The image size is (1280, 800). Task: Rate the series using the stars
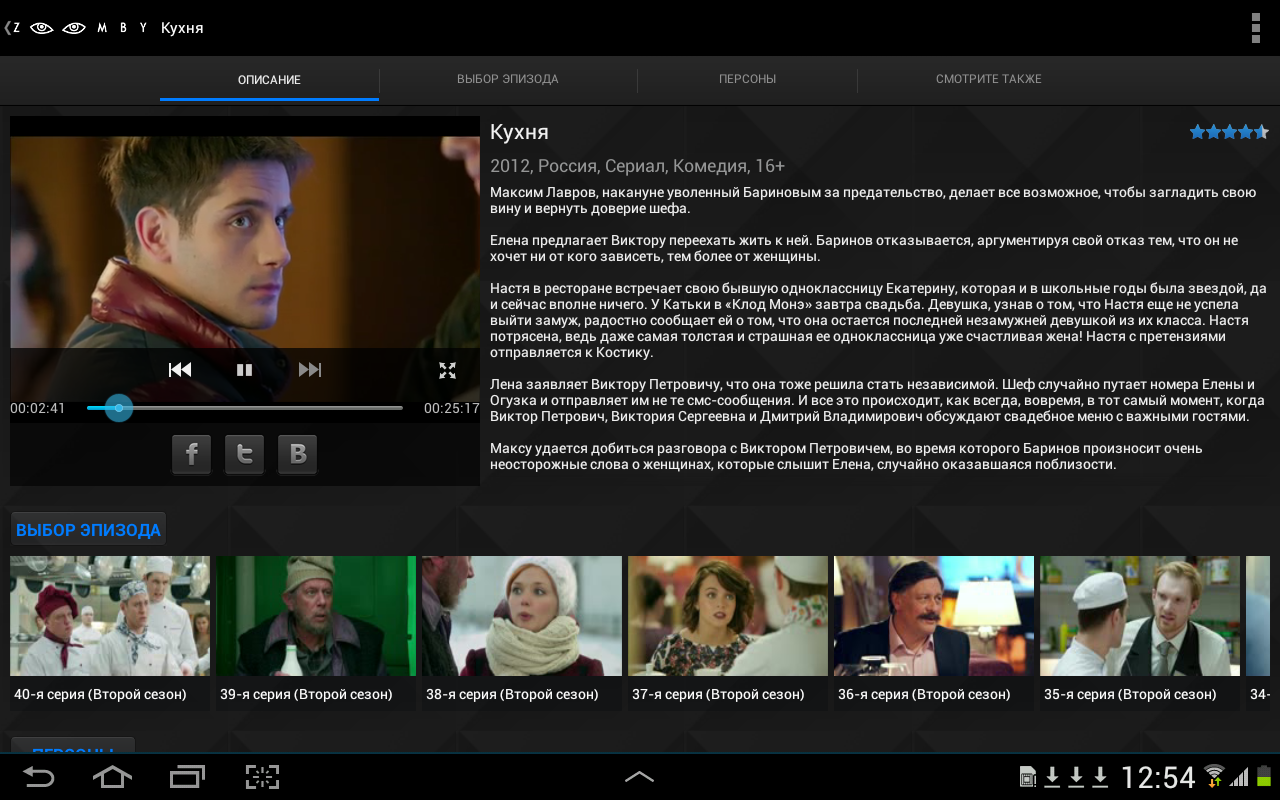click(x=1228, y=132)
